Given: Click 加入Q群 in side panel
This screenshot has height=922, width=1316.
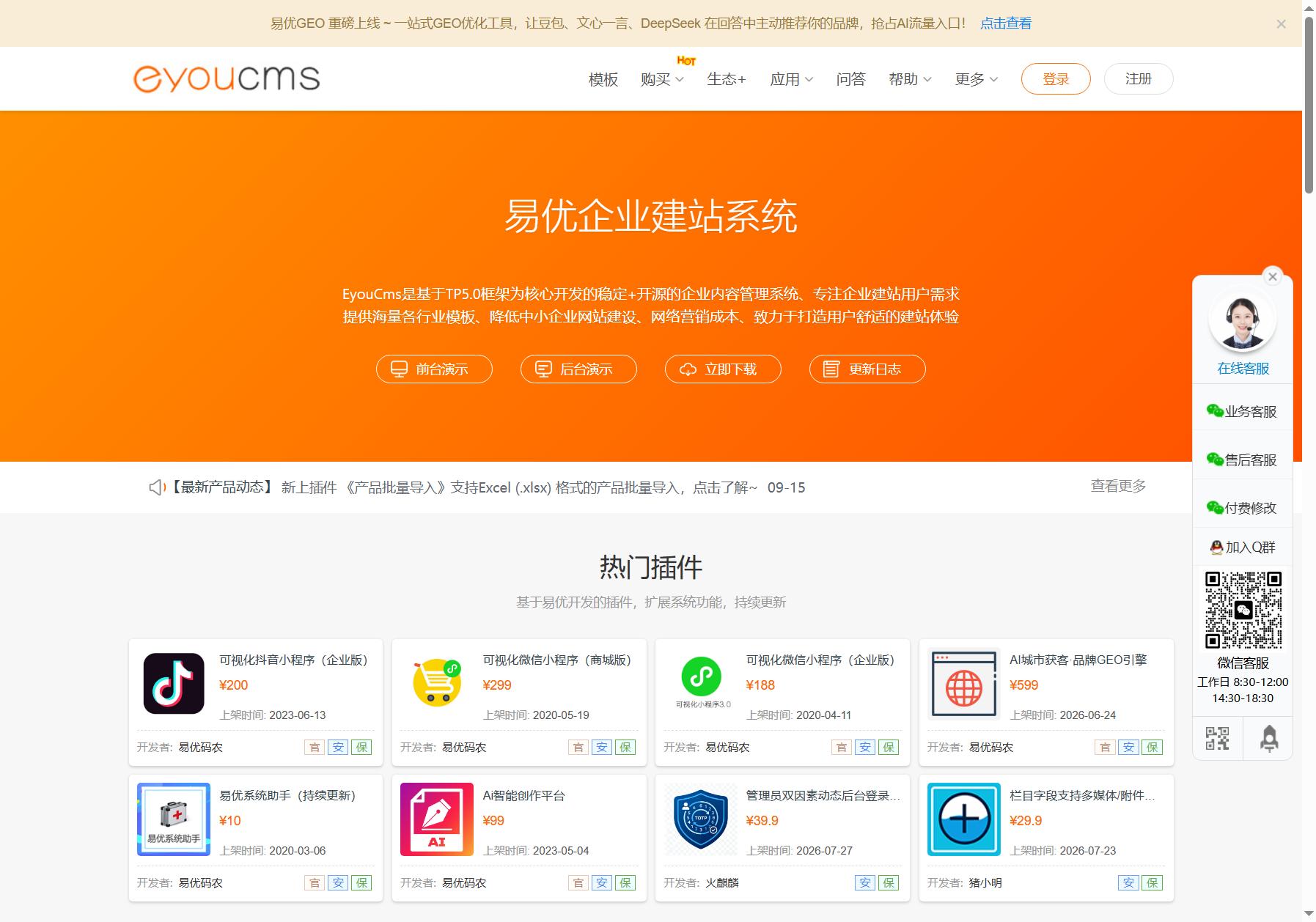Looking at the screenshot, I should [1243, 547].
